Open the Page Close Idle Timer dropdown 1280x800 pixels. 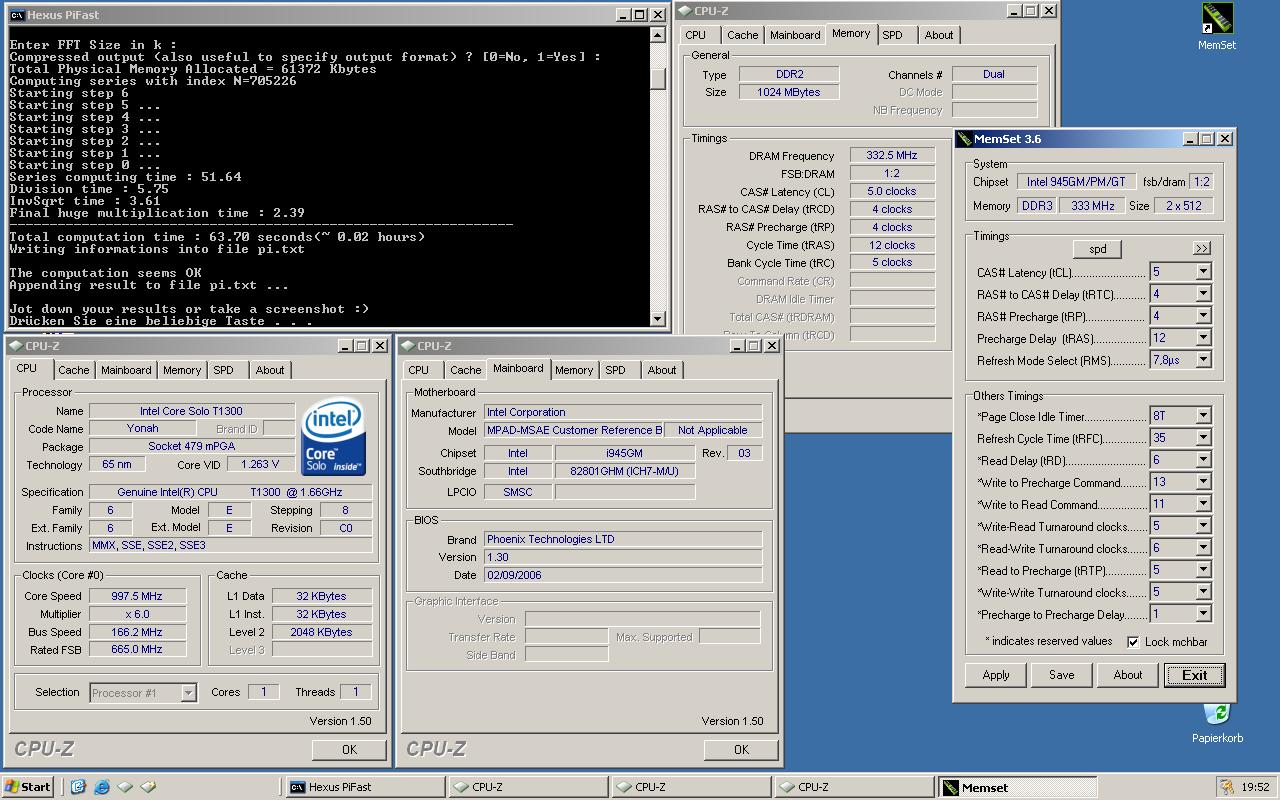pyautogui.click(x=1203, y=416)
